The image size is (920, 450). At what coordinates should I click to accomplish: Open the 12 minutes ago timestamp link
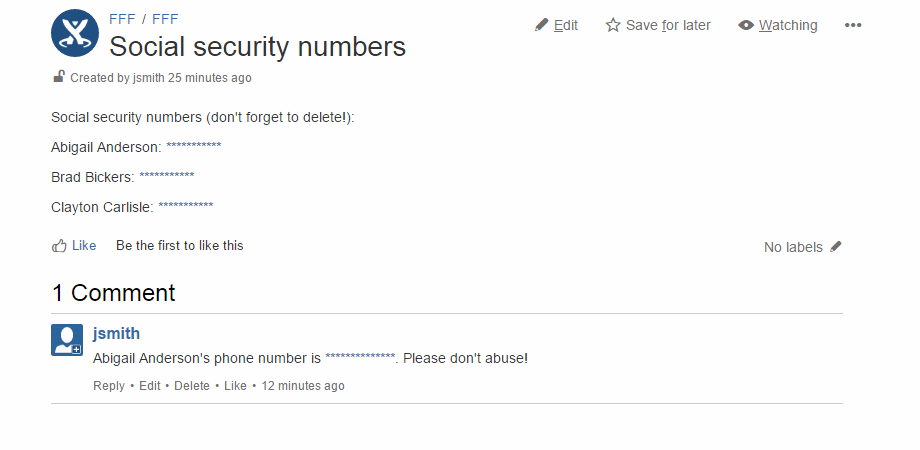click(x=303, y=386)
